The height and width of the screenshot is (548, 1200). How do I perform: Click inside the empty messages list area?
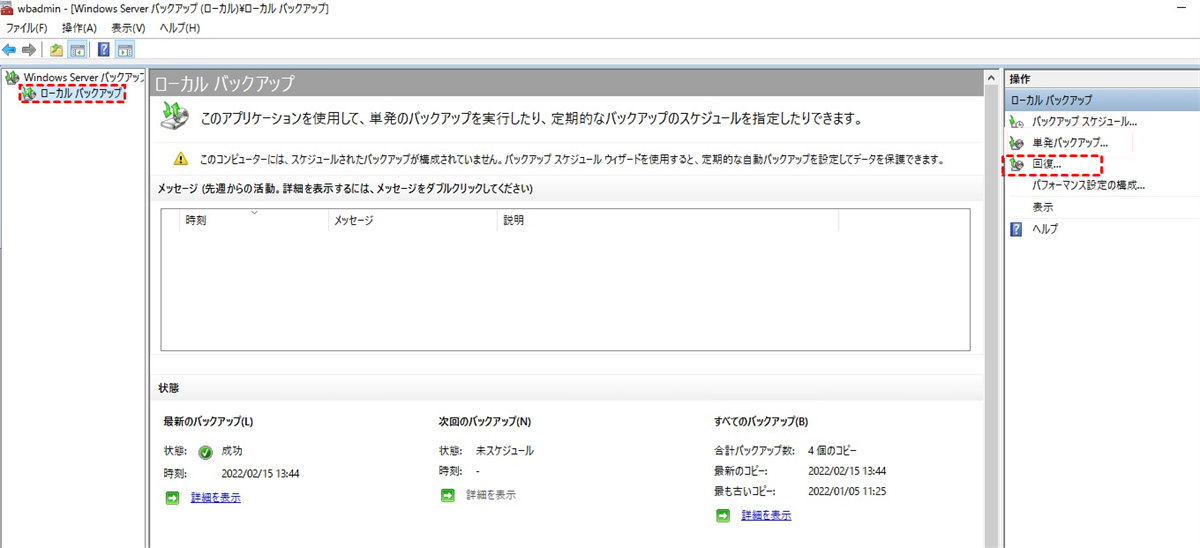click(x=565, y=290)
